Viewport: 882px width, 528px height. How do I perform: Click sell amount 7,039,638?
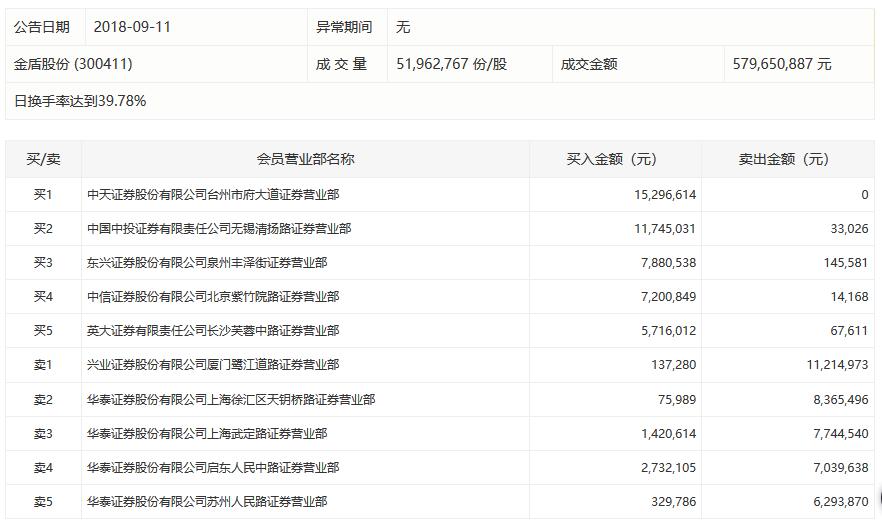841,468
